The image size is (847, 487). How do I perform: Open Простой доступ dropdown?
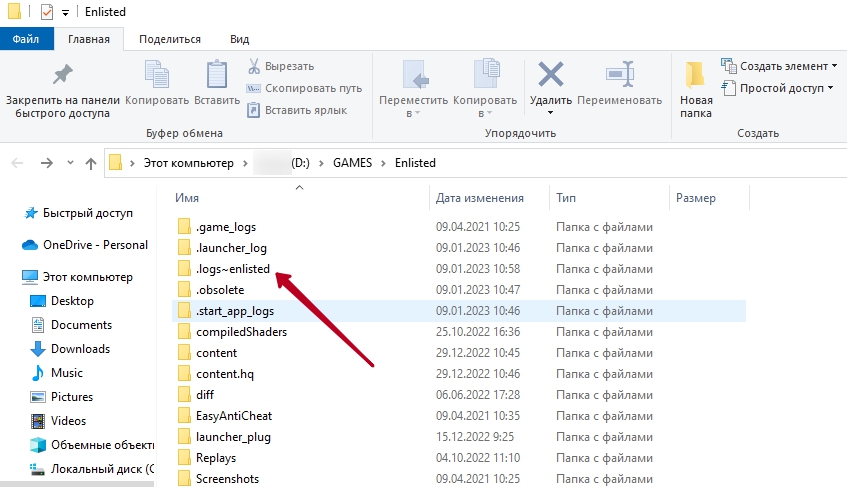point(777,88)
